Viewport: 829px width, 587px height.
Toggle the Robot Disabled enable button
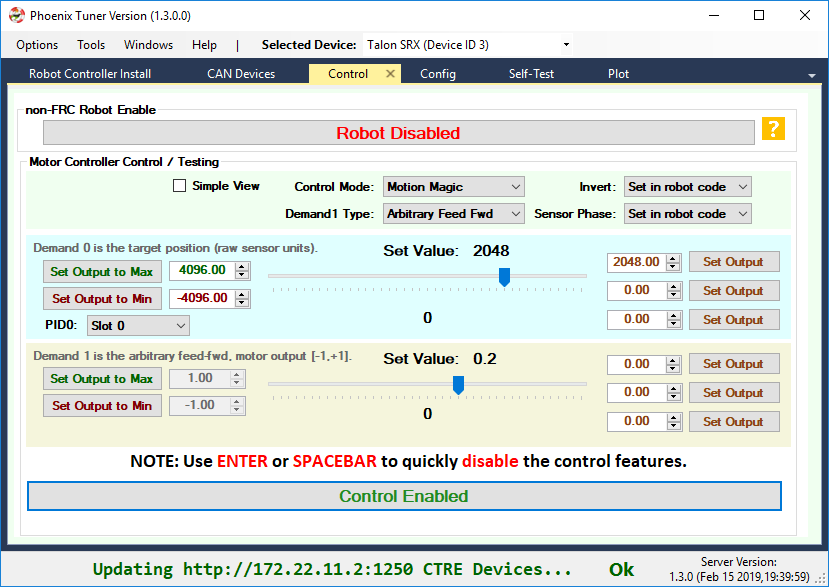pos(399,133)
